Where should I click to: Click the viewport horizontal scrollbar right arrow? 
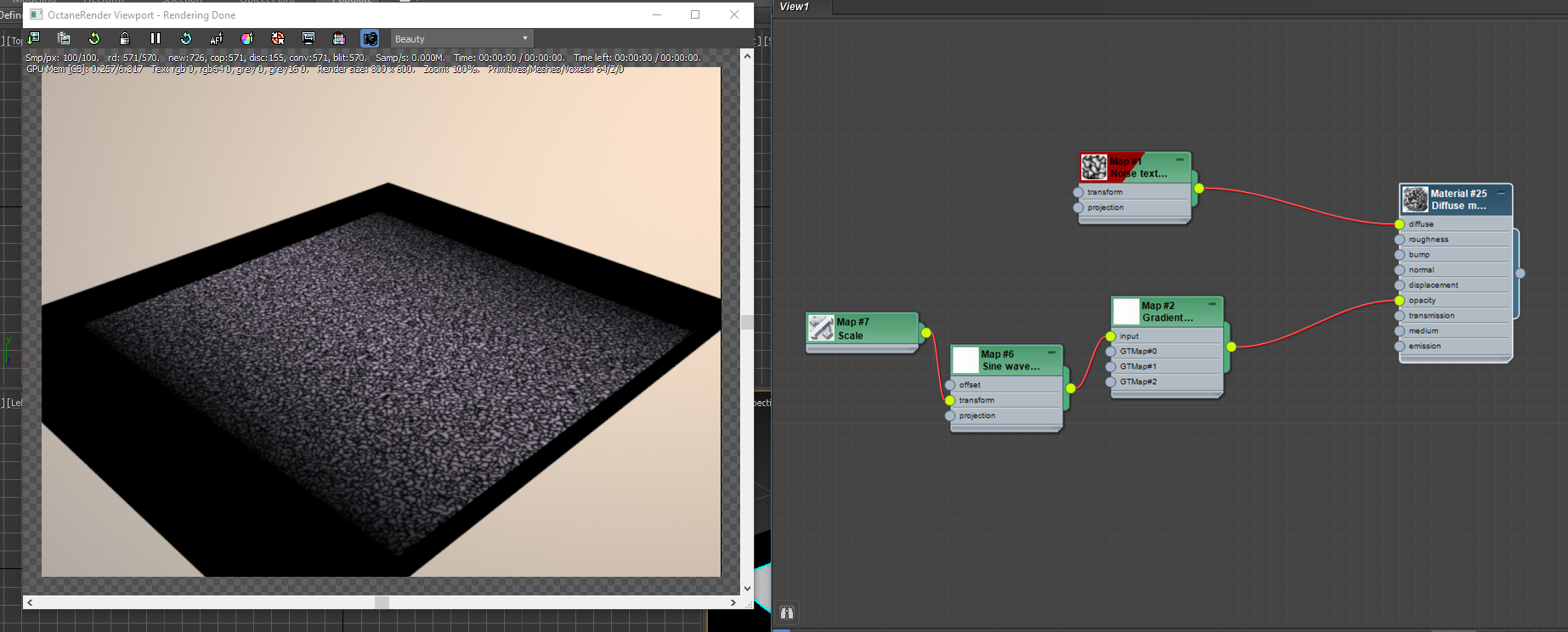click(x=733, y=602)
